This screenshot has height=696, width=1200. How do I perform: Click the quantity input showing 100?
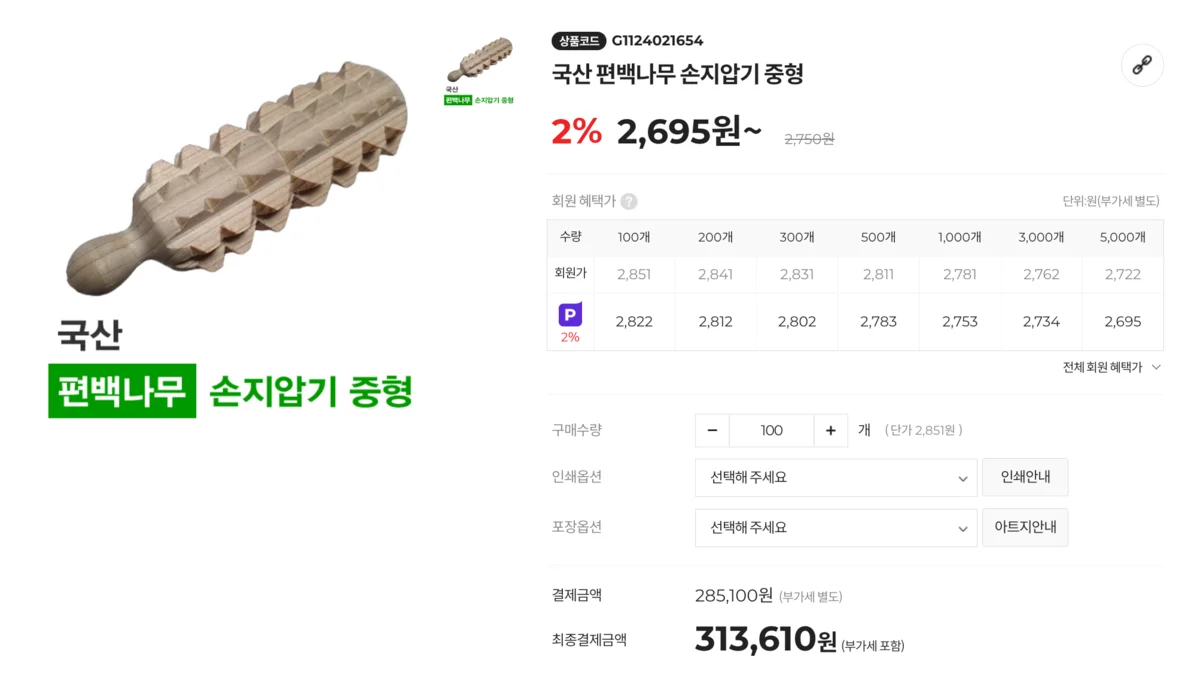click(771, 430)
